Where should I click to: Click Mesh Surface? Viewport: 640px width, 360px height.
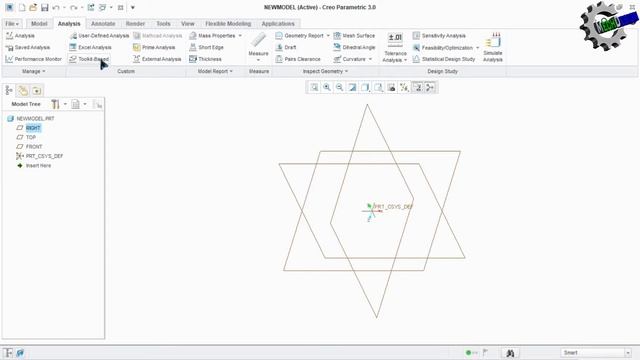(354, 36)
